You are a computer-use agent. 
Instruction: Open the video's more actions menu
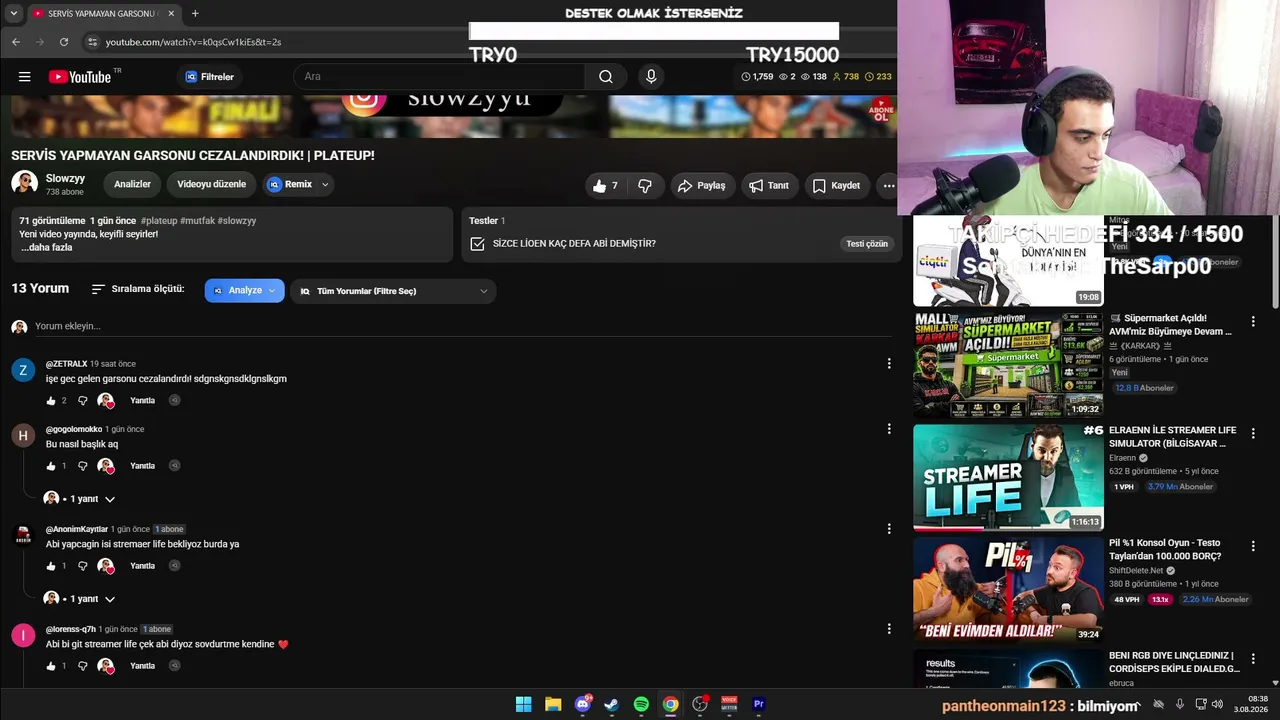[x=888, y=186]
